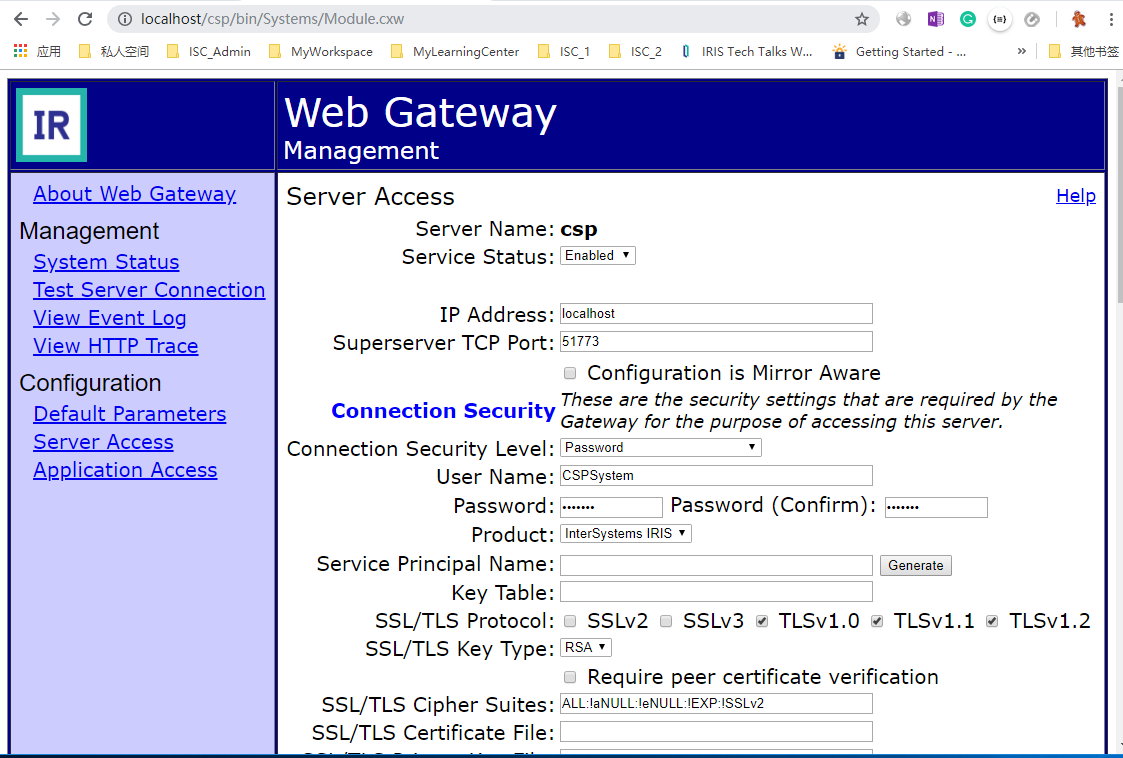
Task: Bookmark this page with the star icon
Action: [x=861, y=19]
